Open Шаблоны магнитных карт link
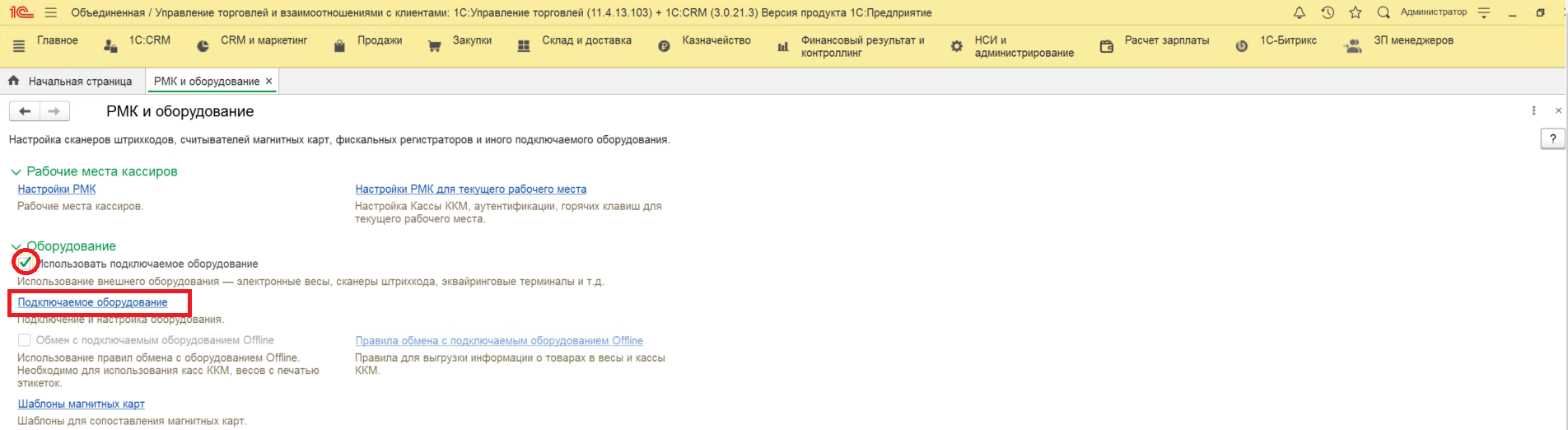 (81, 404)
